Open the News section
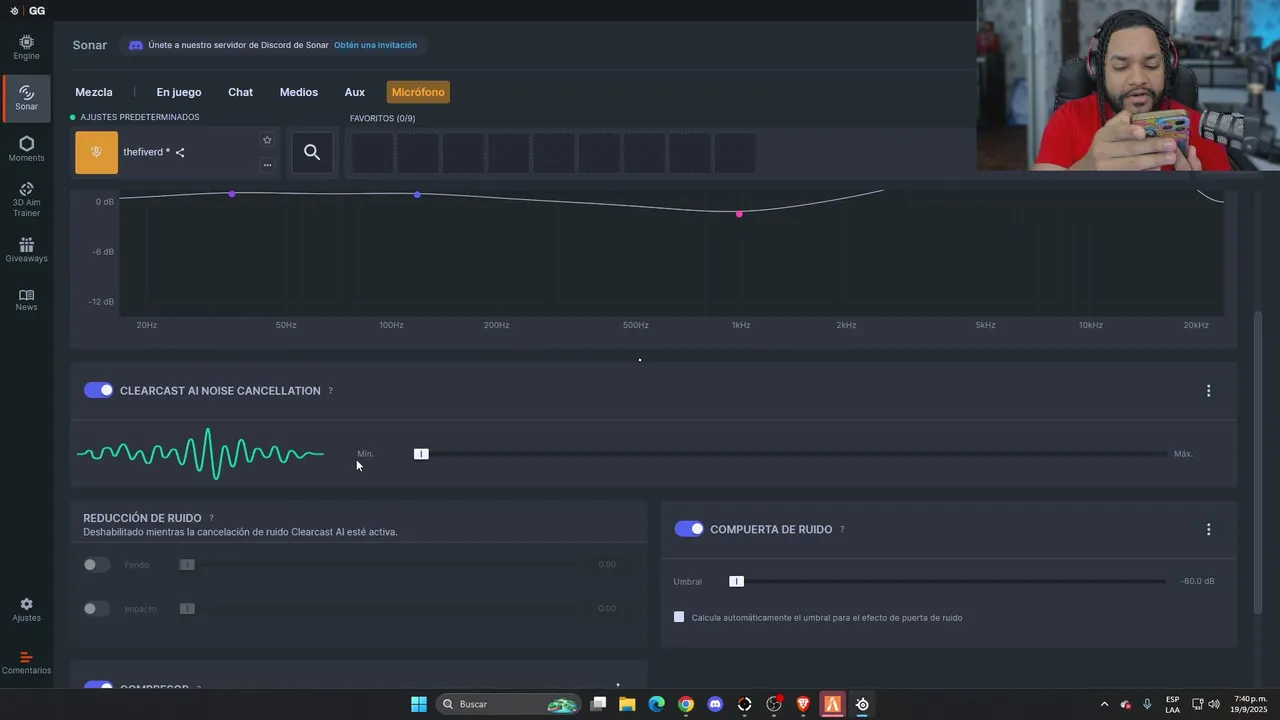Screen dimensions: 1280x720 [26, 300]
